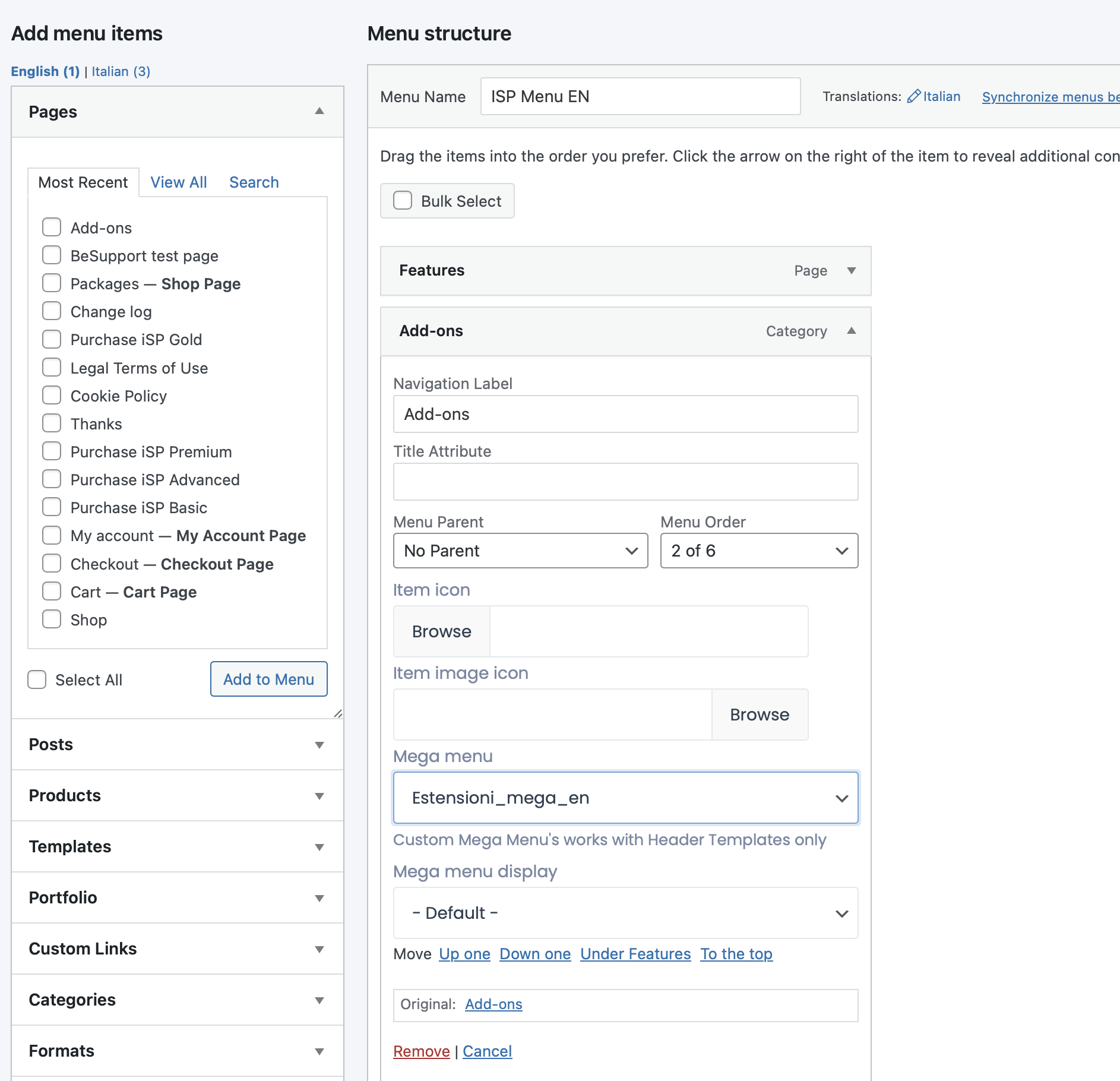Check the Cart page checkbox

point(52,591)
